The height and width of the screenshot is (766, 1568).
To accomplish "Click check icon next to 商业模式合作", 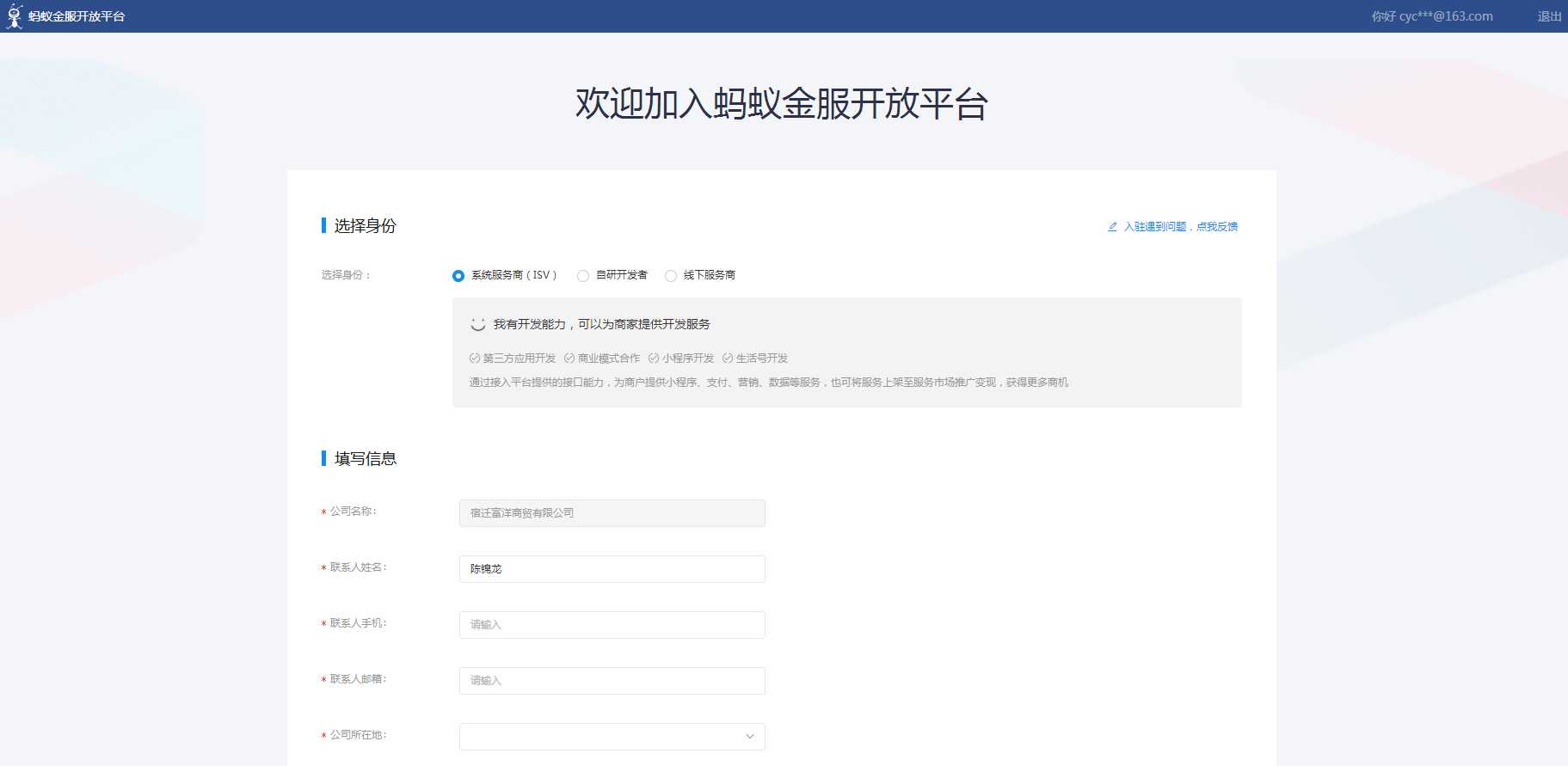I will tap(569, 358).
